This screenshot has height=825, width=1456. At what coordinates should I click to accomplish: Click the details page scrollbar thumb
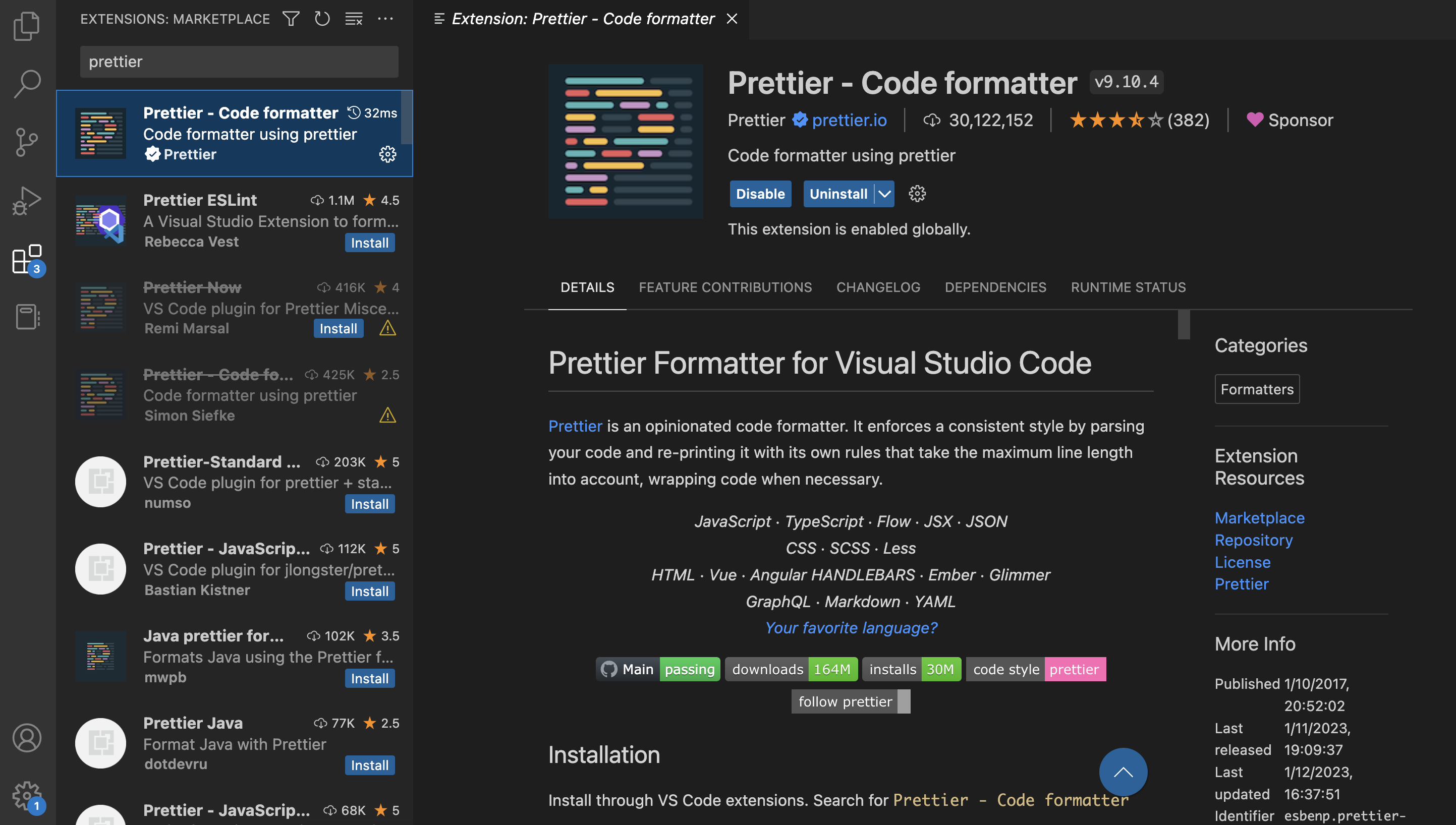[x=1184, y=324]
